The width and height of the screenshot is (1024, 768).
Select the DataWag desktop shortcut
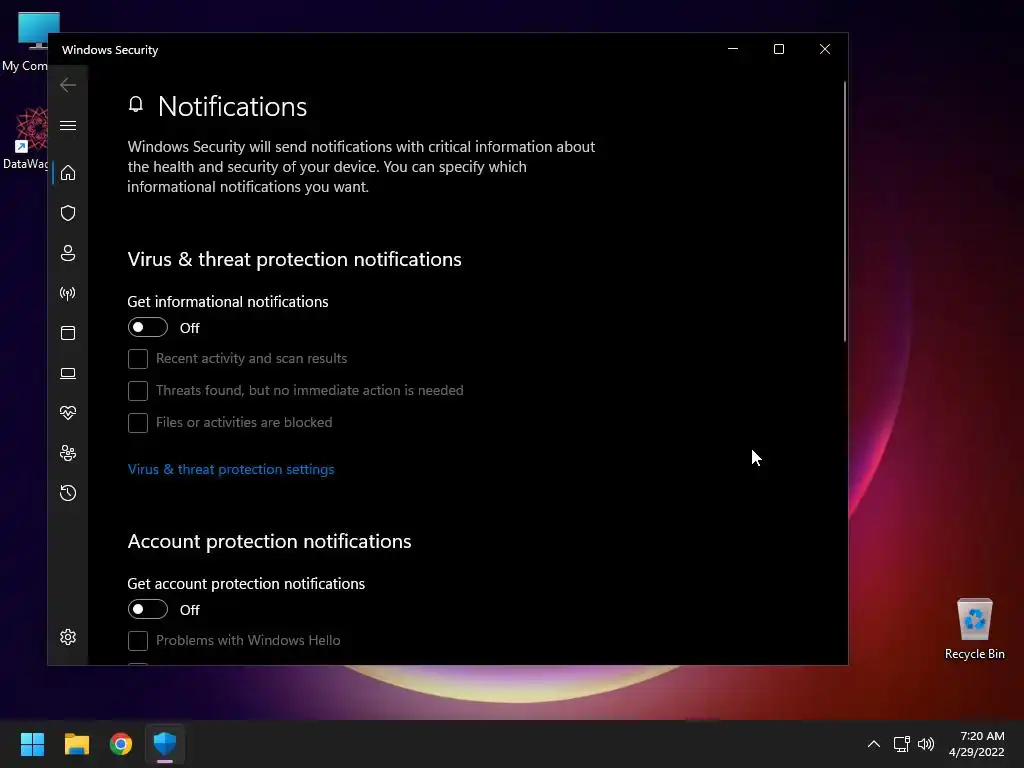point(25,138)
